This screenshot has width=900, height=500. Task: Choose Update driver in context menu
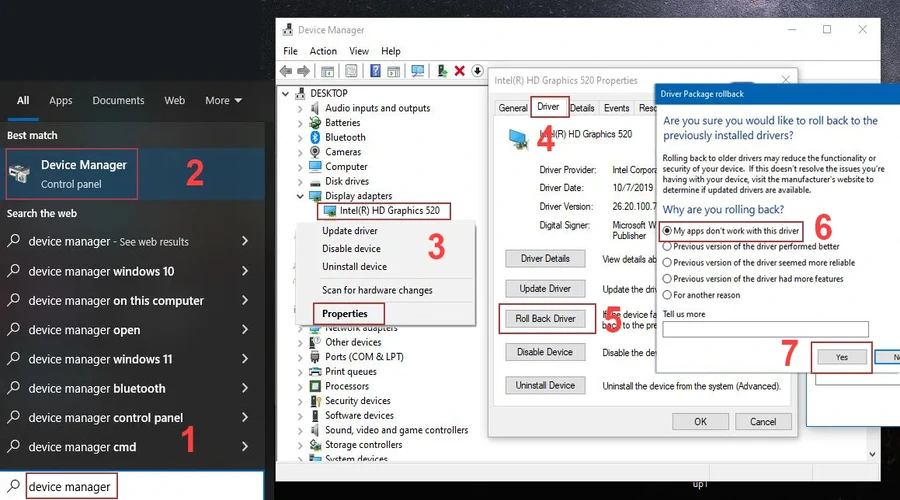point(350,231)
